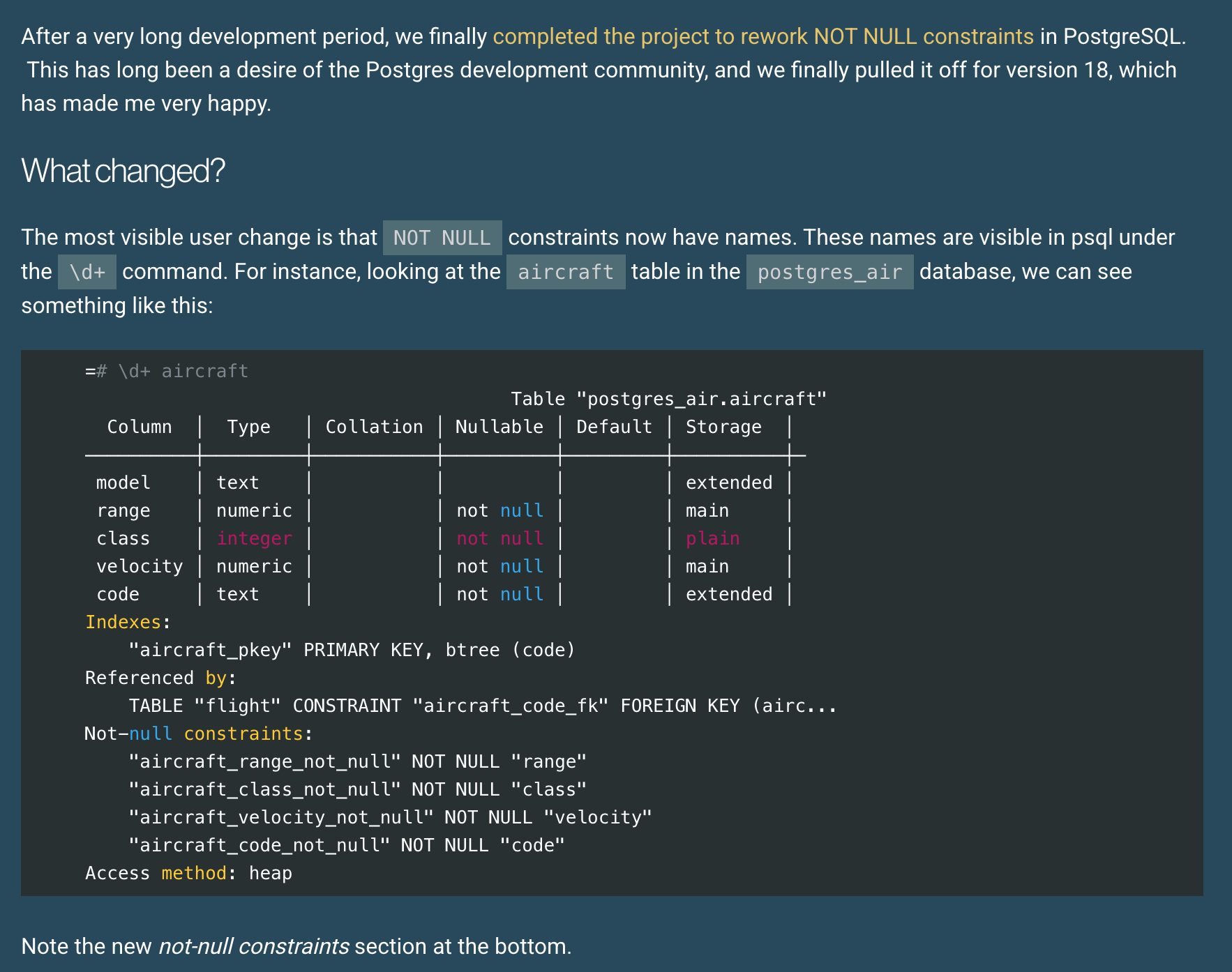Click the red 'plain' storage value

713,538
